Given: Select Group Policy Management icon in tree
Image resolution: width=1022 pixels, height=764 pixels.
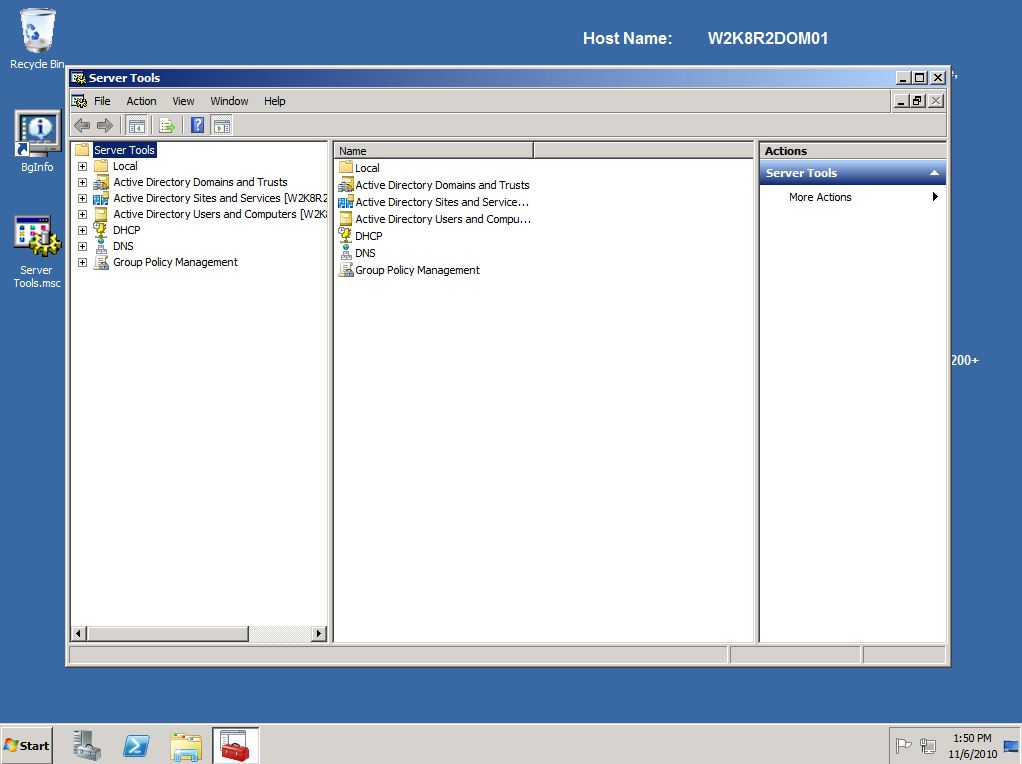Looking at the screenshot, I should [101, 262].
